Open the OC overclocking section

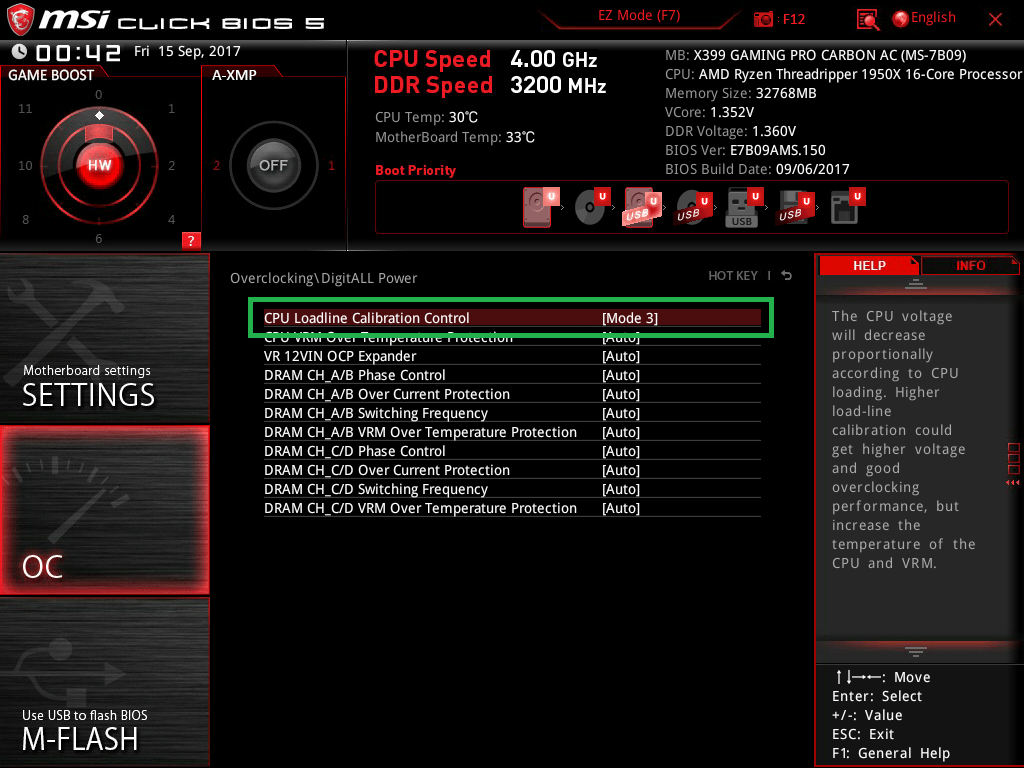(x=104, y=510)
